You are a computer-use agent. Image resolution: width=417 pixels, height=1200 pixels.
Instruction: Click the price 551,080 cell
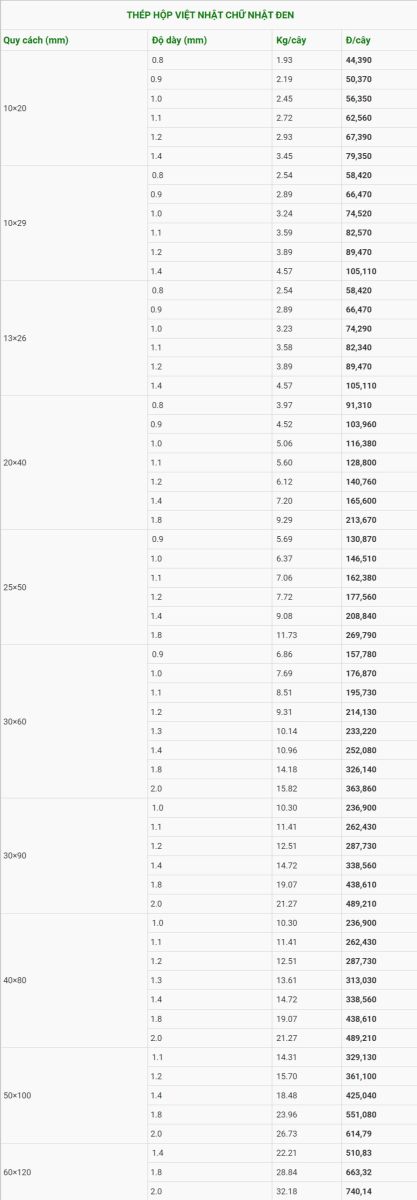coord(379,1114)
